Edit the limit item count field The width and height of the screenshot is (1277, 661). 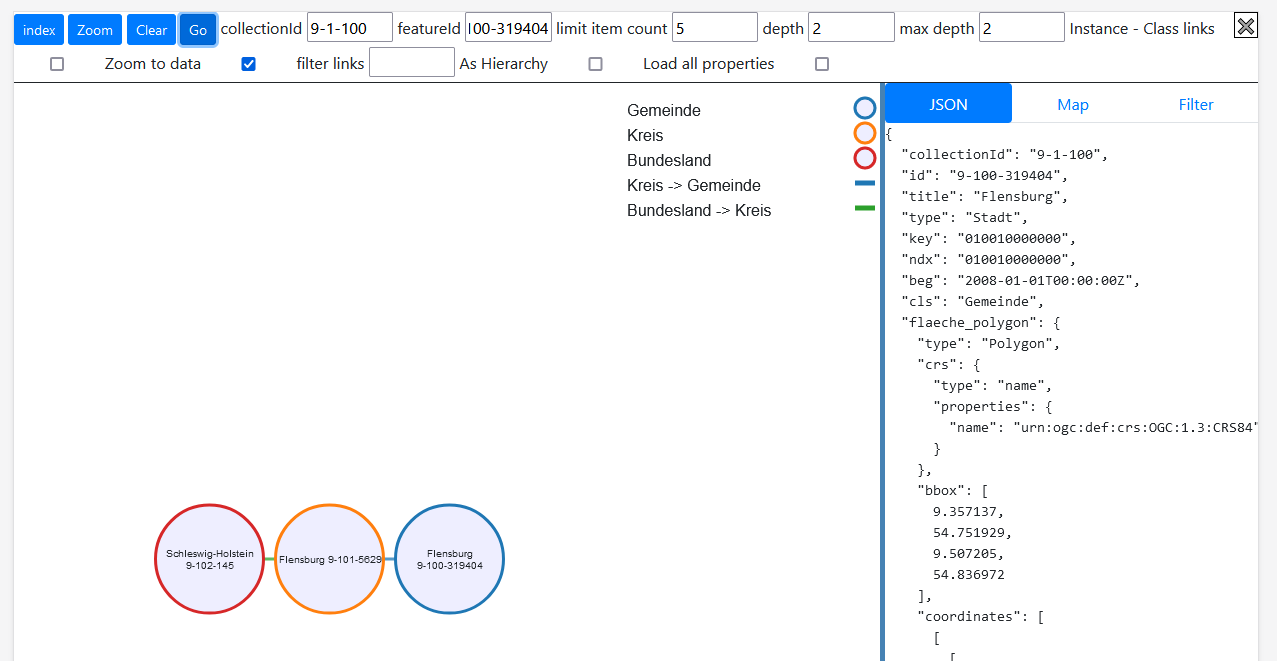click(715, 28)
